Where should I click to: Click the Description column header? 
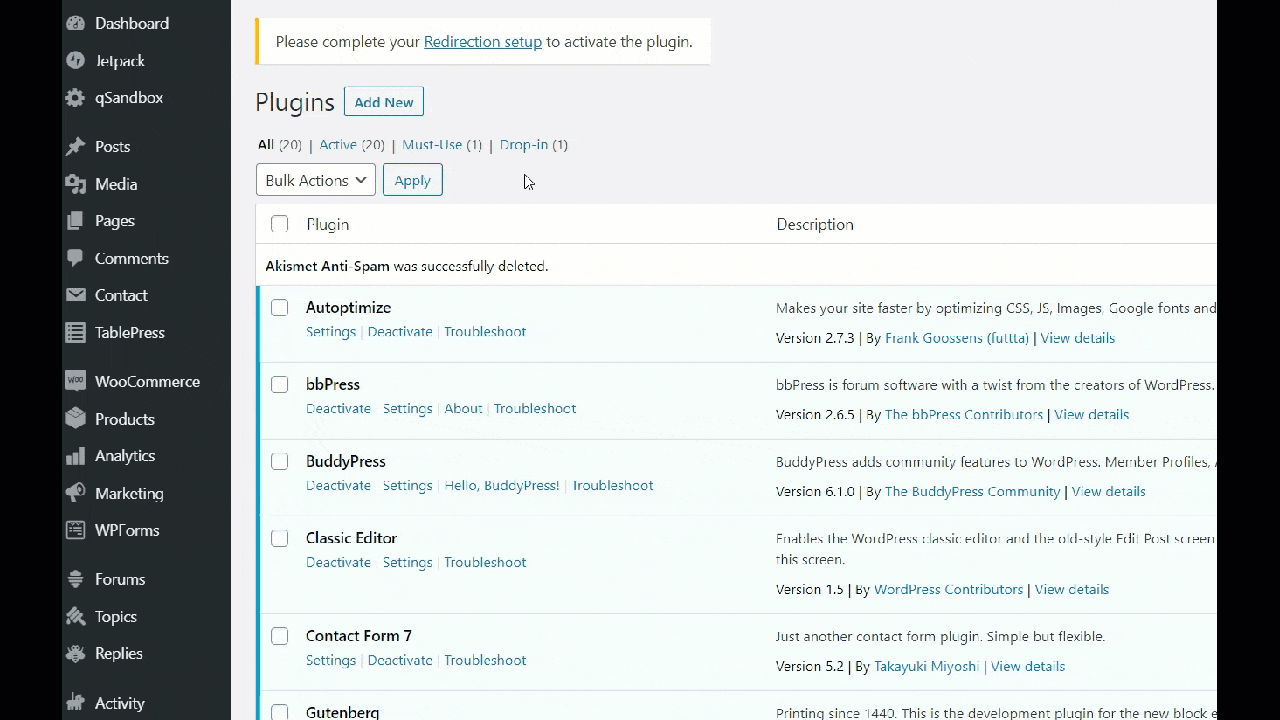click(x=815, y=224)
